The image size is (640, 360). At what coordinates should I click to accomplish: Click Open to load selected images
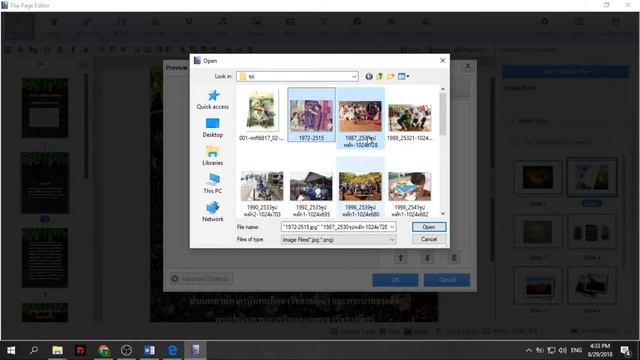[429, 227]
